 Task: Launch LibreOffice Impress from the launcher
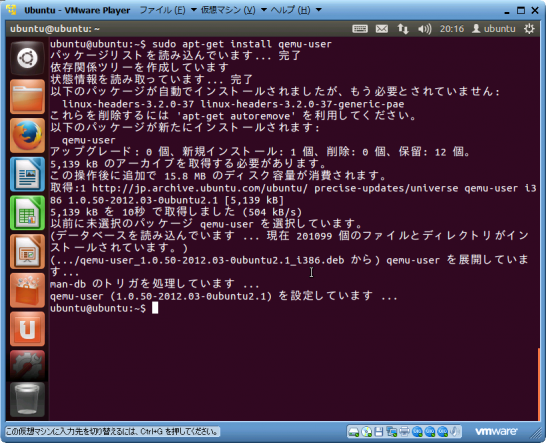(x=27, y=251)
